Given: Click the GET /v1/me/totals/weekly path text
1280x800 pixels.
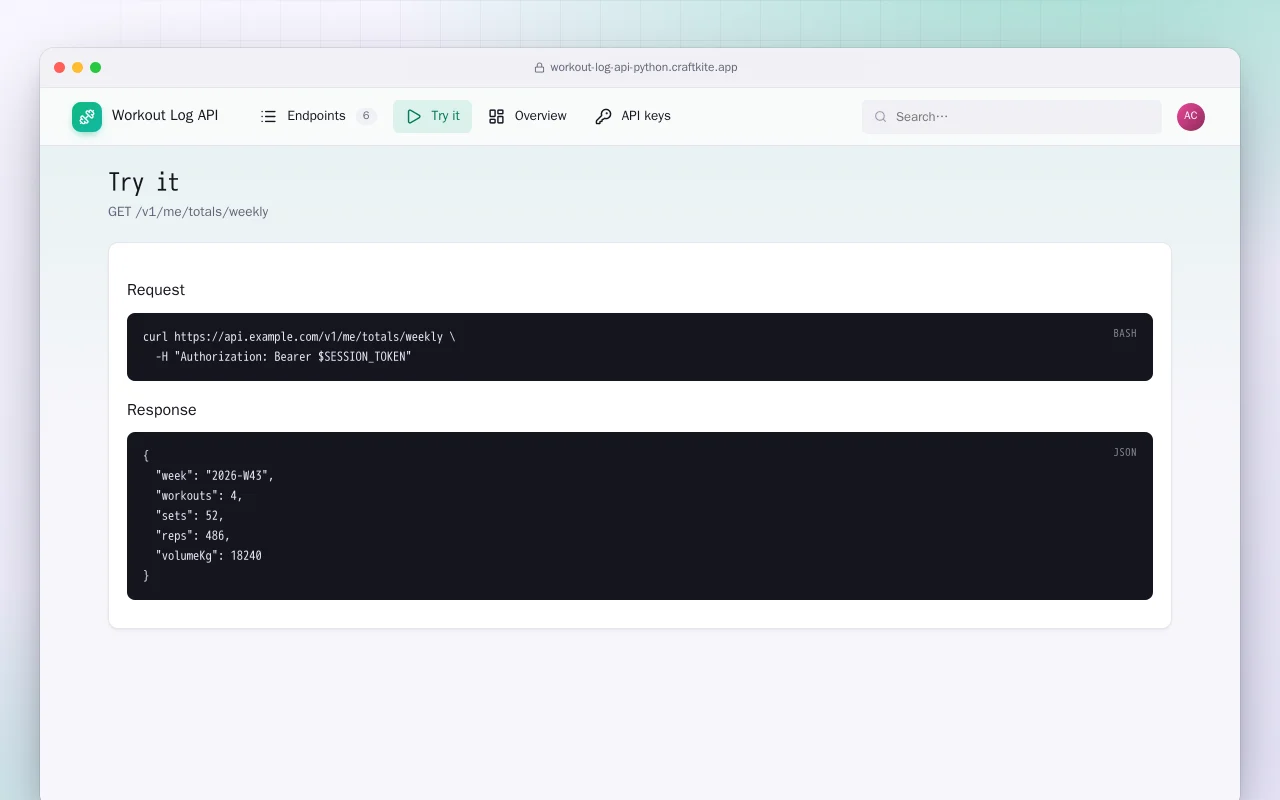Looking at the screenshot, I should tap(188, 212).
